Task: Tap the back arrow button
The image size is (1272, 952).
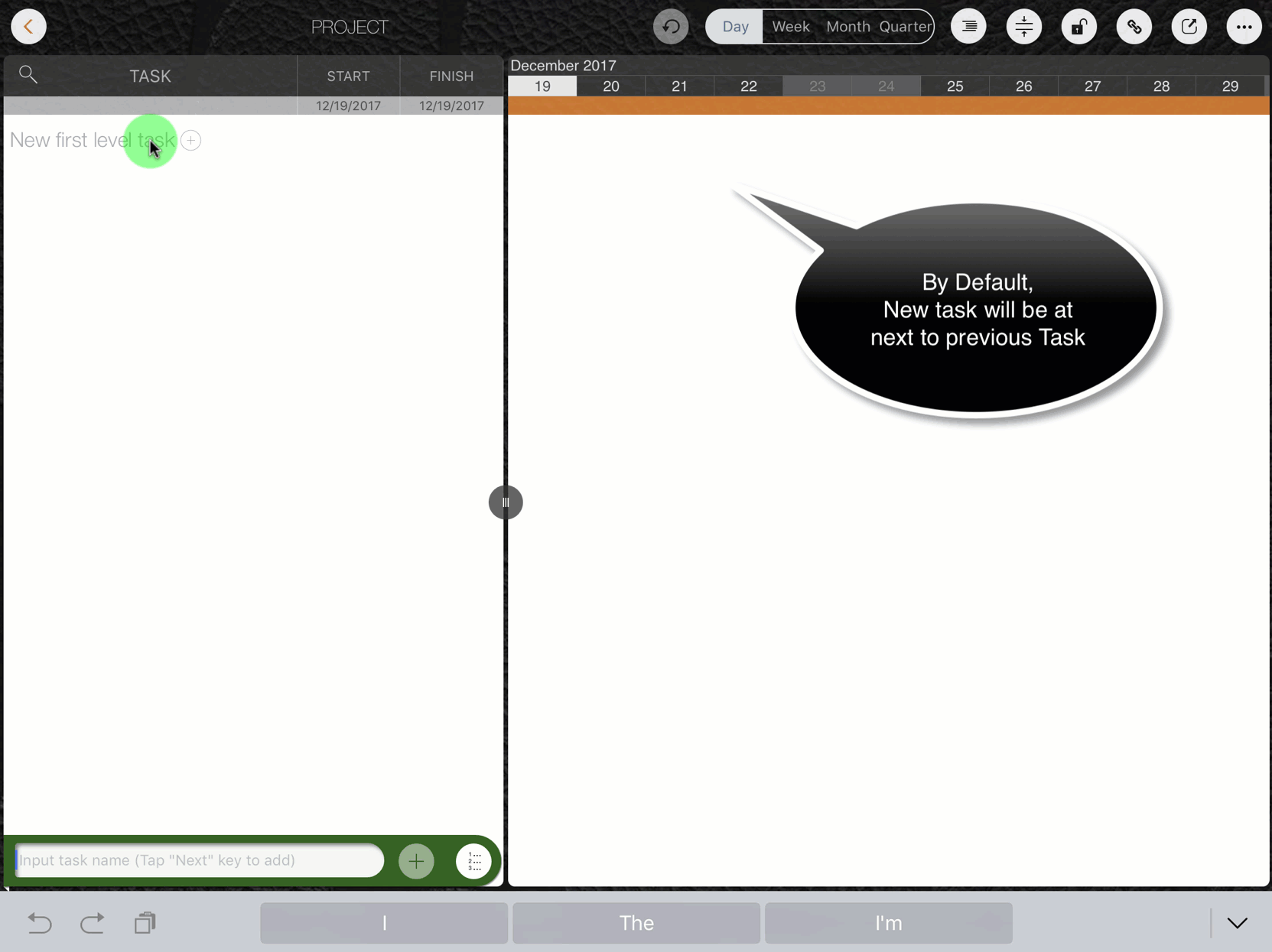Action: [28, 27]
